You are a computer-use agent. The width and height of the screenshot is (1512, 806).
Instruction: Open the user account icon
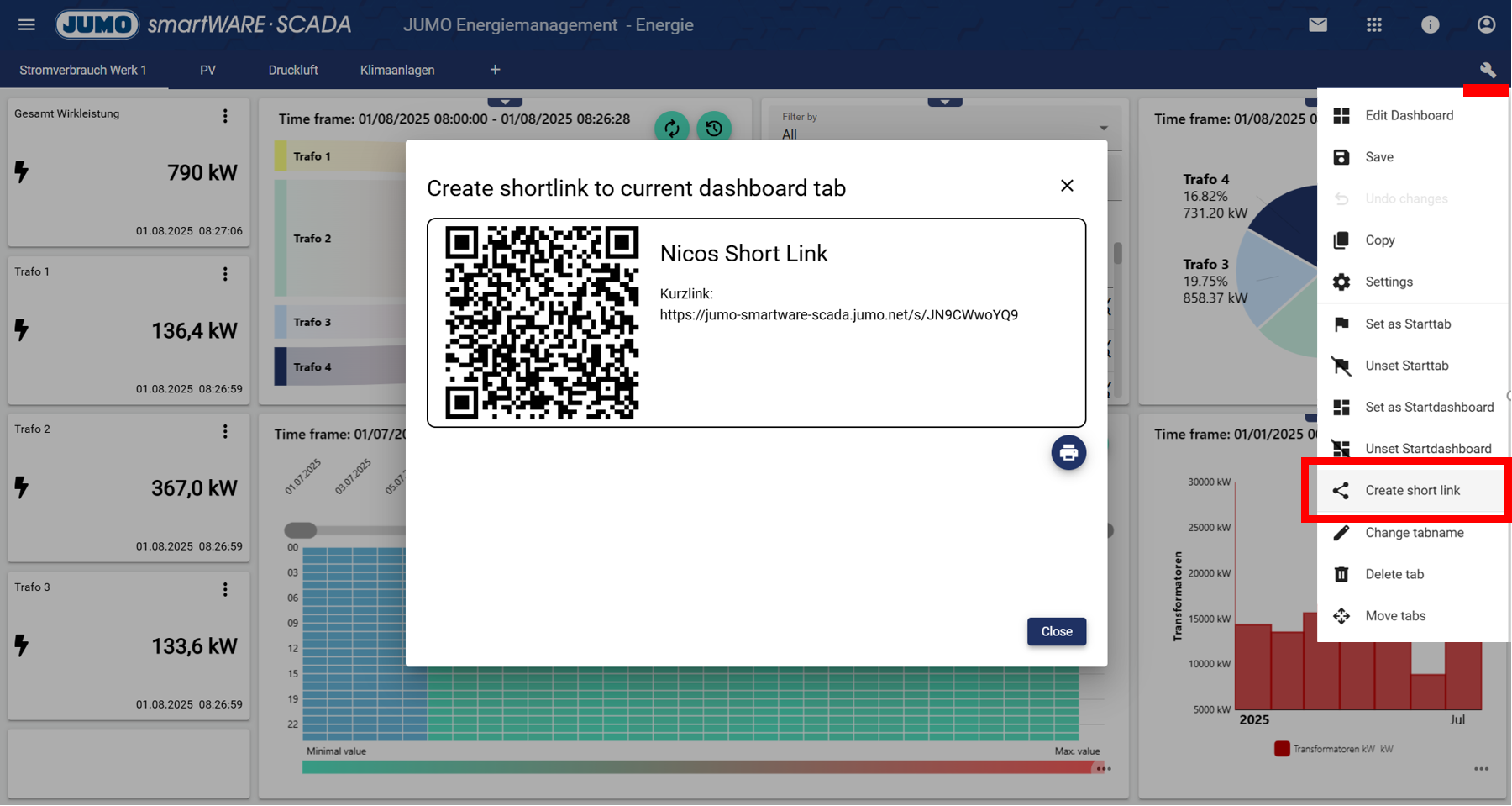point(1486,24)
